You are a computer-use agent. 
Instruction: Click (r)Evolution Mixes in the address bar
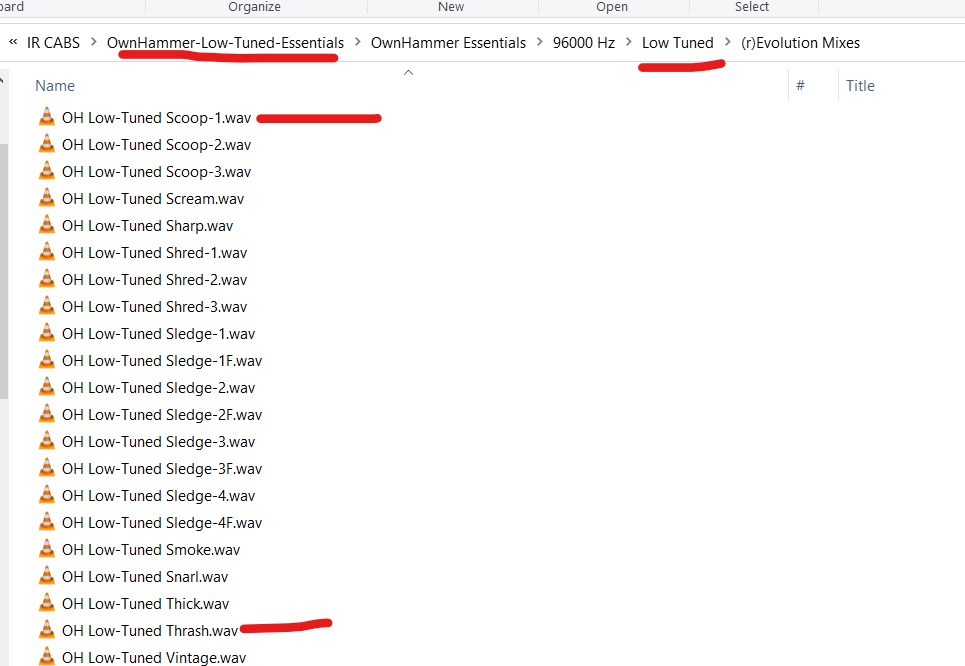800,42
